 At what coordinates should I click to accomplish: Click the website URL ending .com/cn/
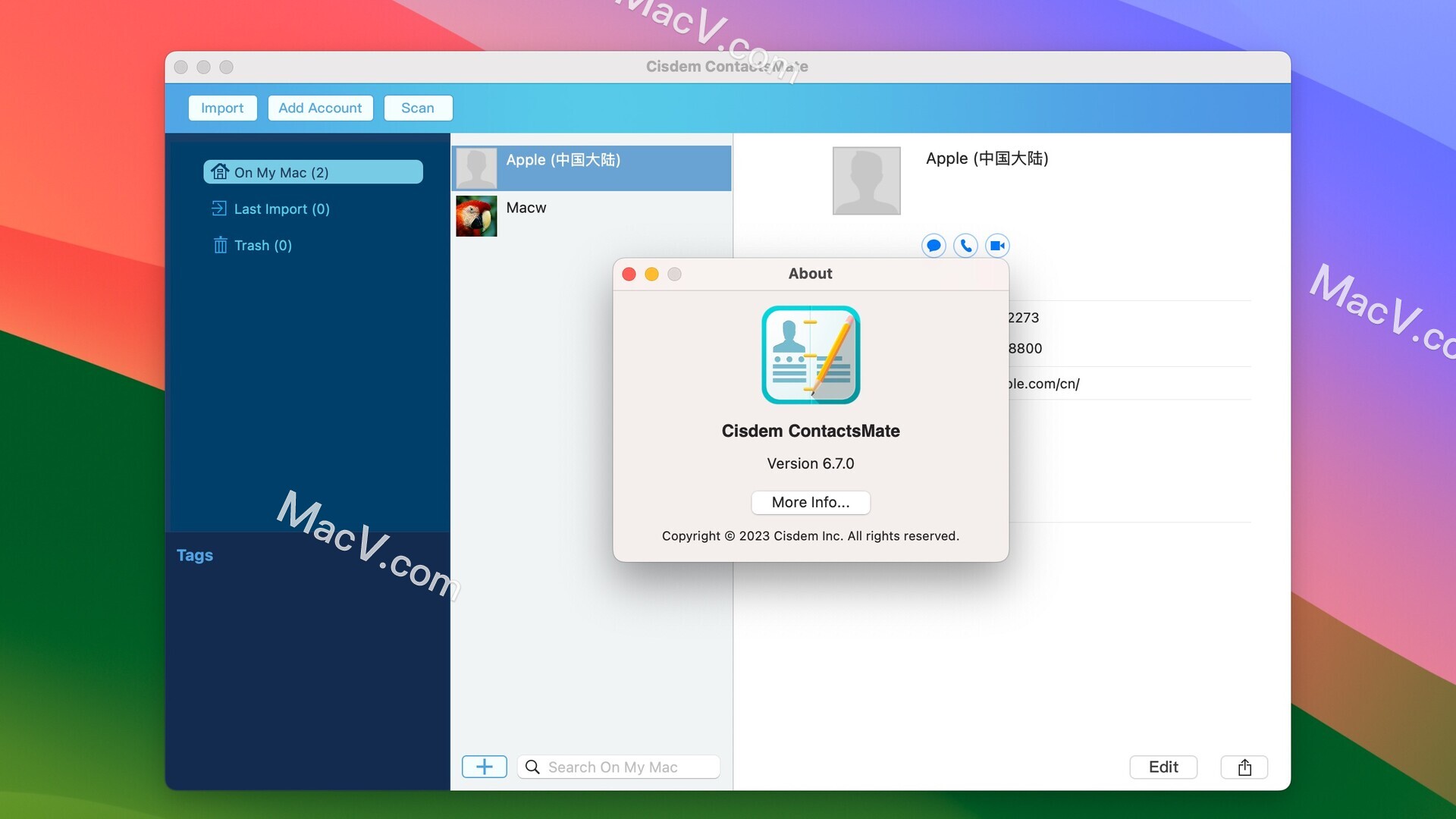(1043, 384)
